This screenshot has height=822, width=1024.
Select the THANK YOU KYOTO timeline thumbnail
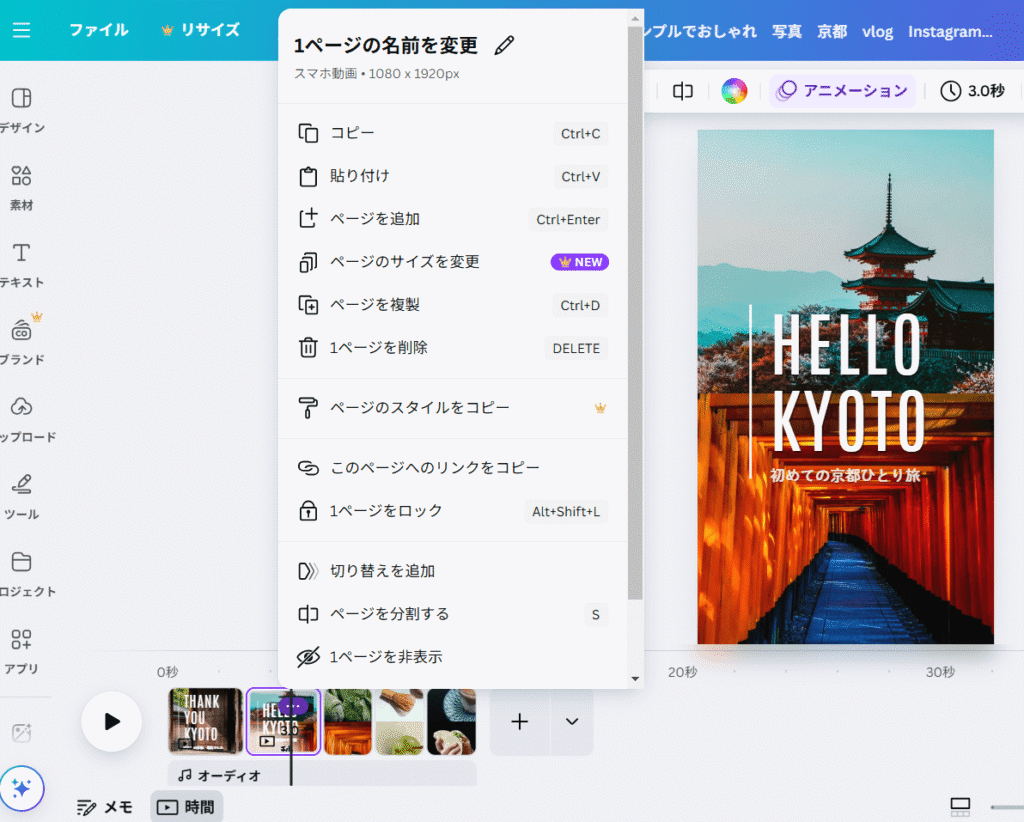click(206, 721)
